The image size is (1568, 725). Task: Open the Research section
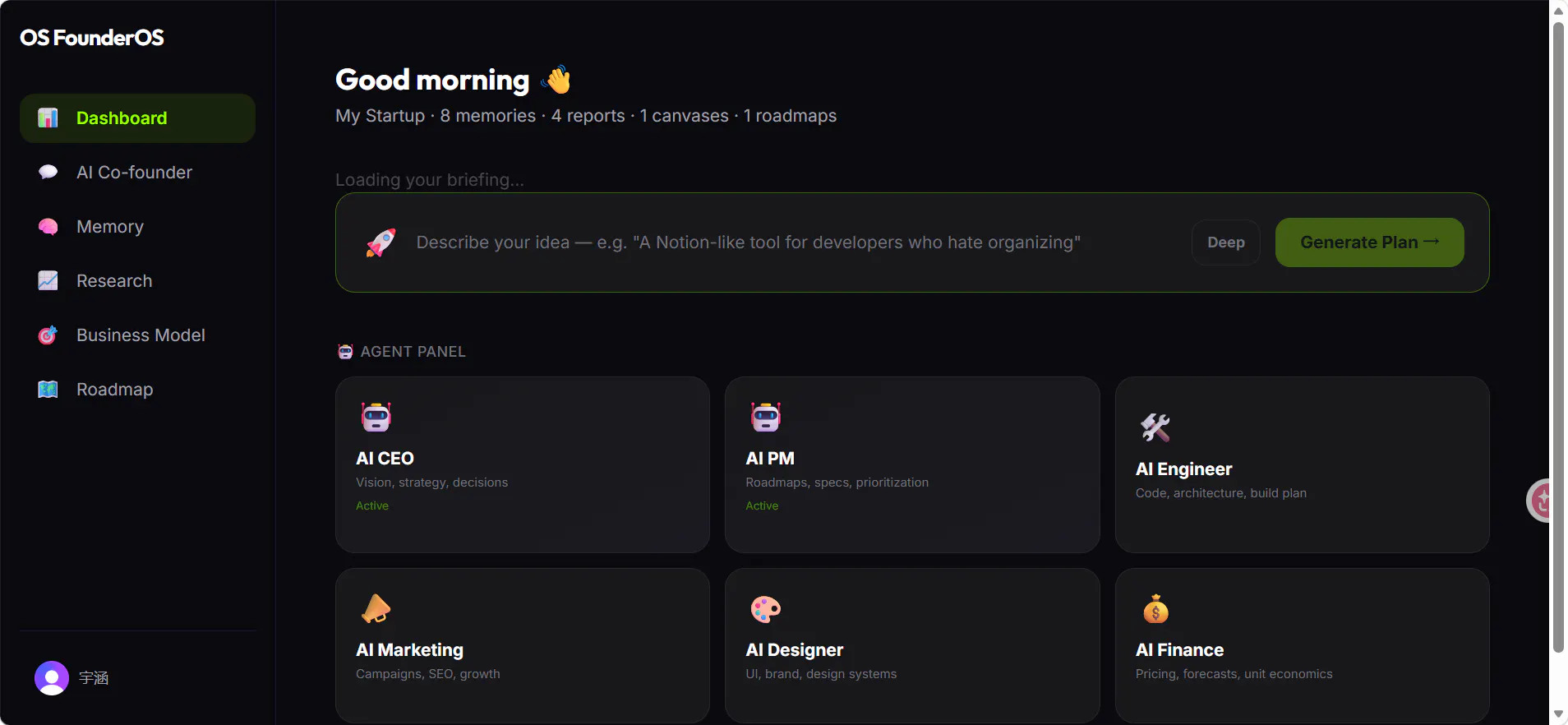click(x=137, y=281)
